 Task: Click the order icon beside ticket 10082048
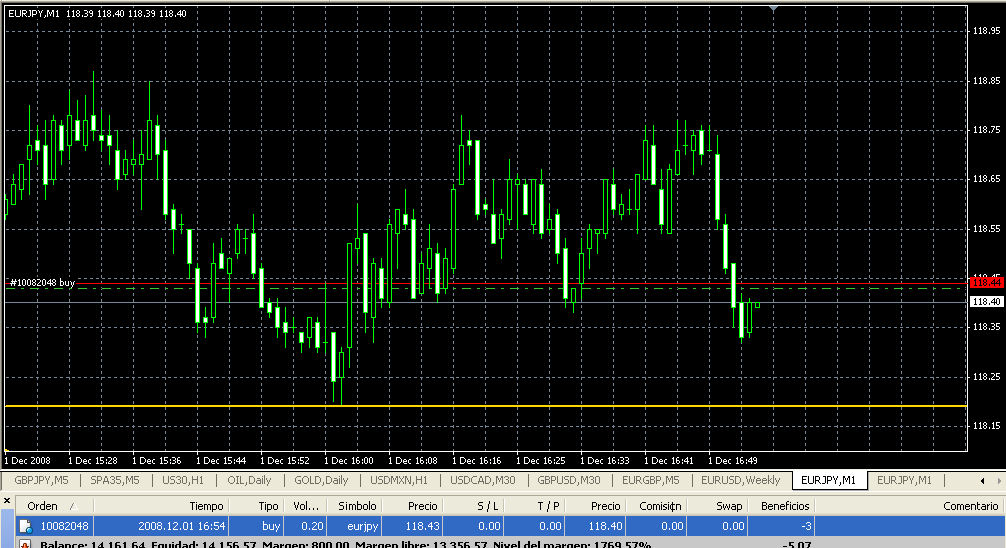coord(27,526)
